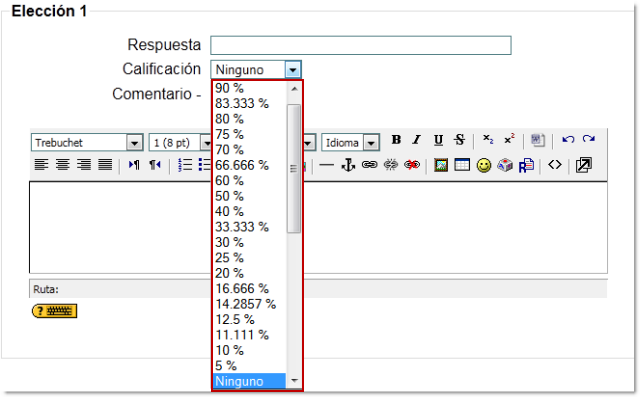The image size is (640, 397).
Task: Toggle HTML source view
Action: [x=555, y=165]
